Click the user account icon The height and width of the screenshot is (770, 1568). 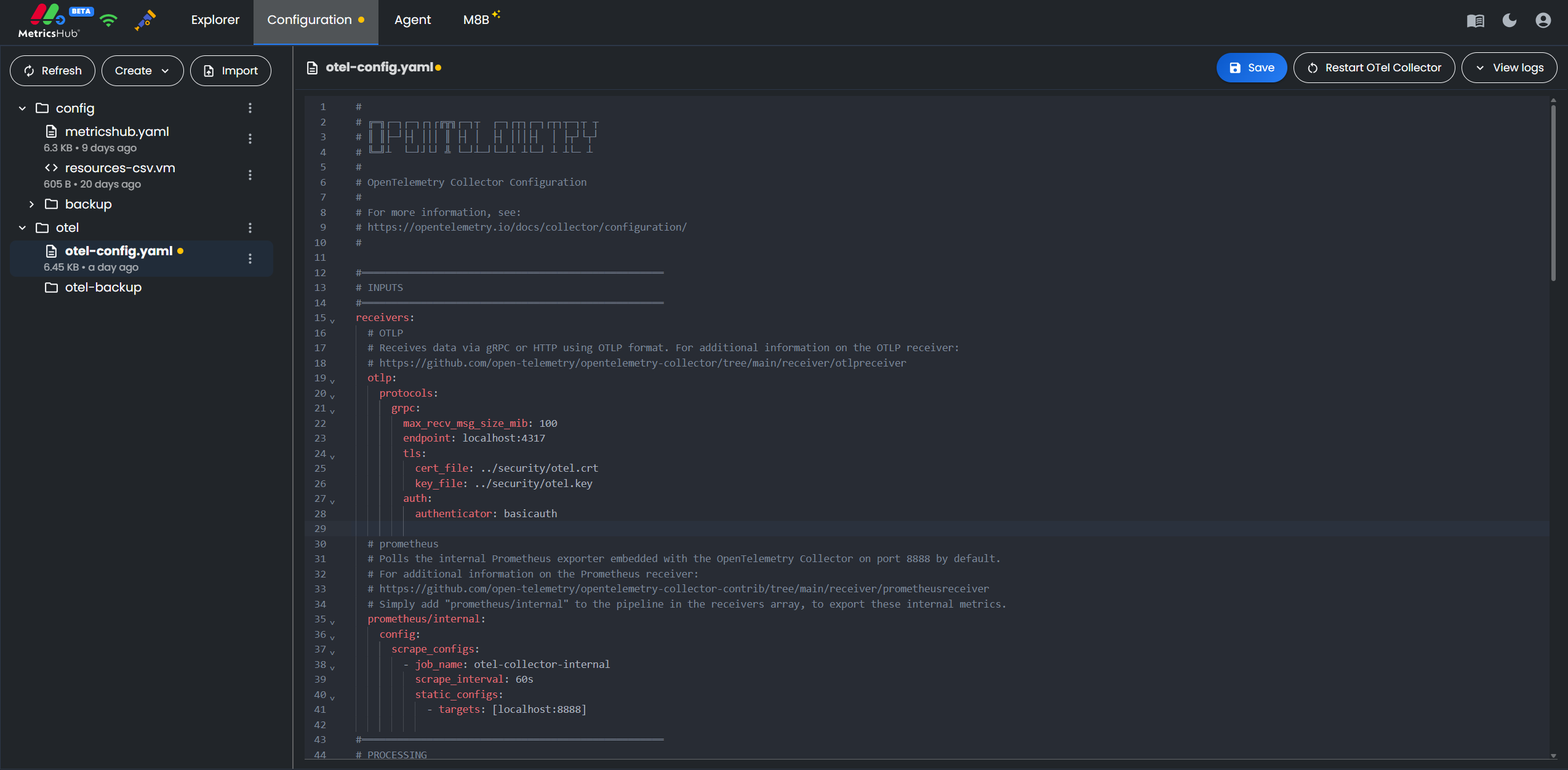pos(1543,20)
